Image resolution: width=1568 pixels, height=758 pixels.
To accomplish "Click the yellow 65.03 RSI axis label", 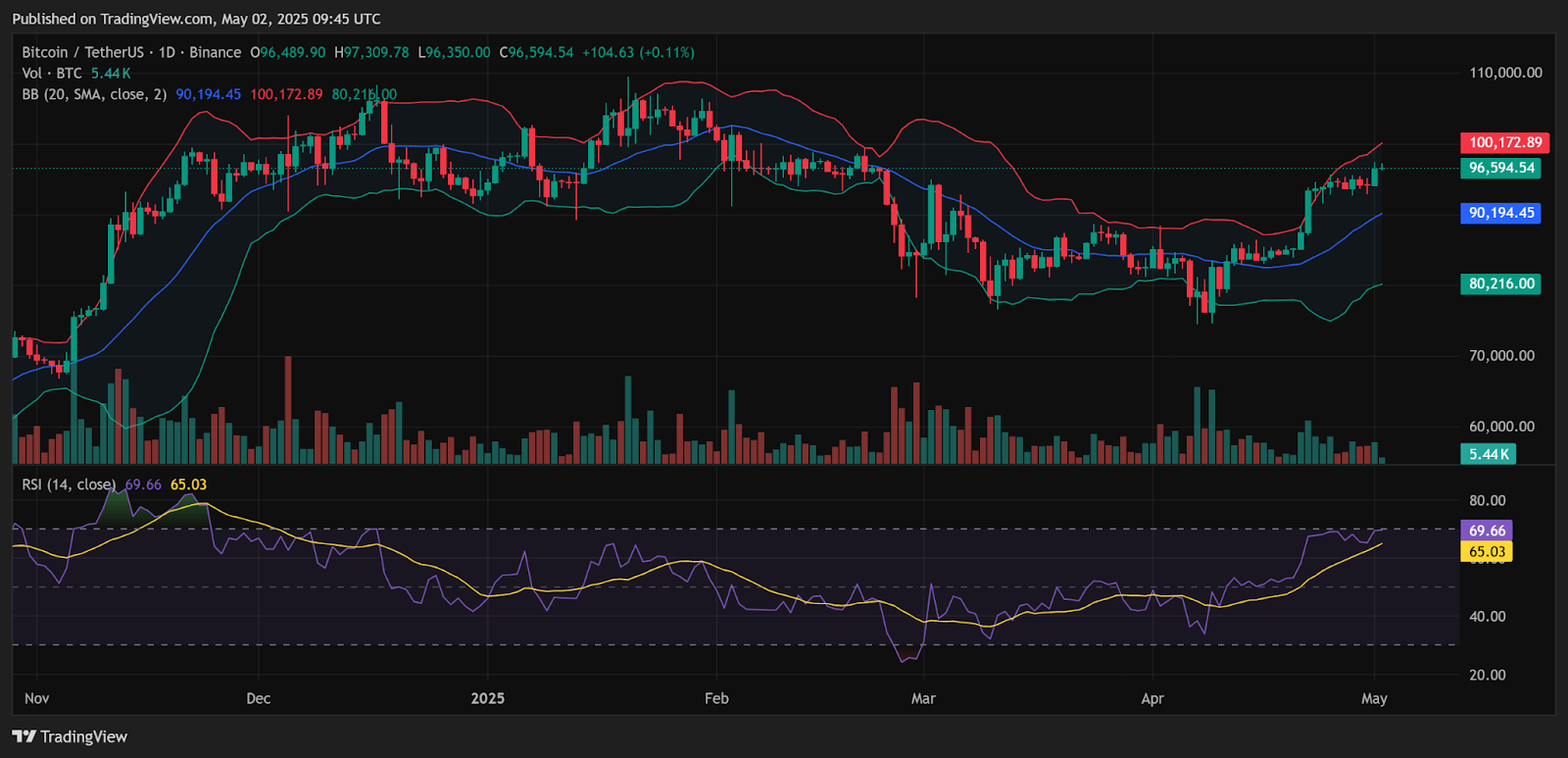I will [x=1487, y=552].
